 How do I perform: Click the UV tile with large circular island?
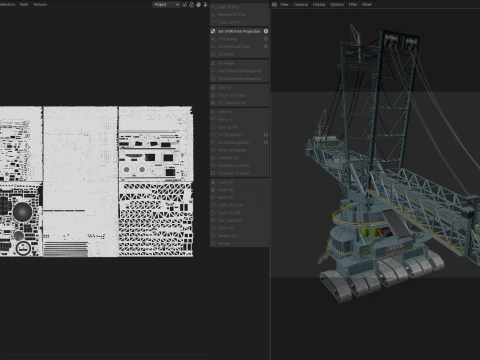click(x=21, y=219)
